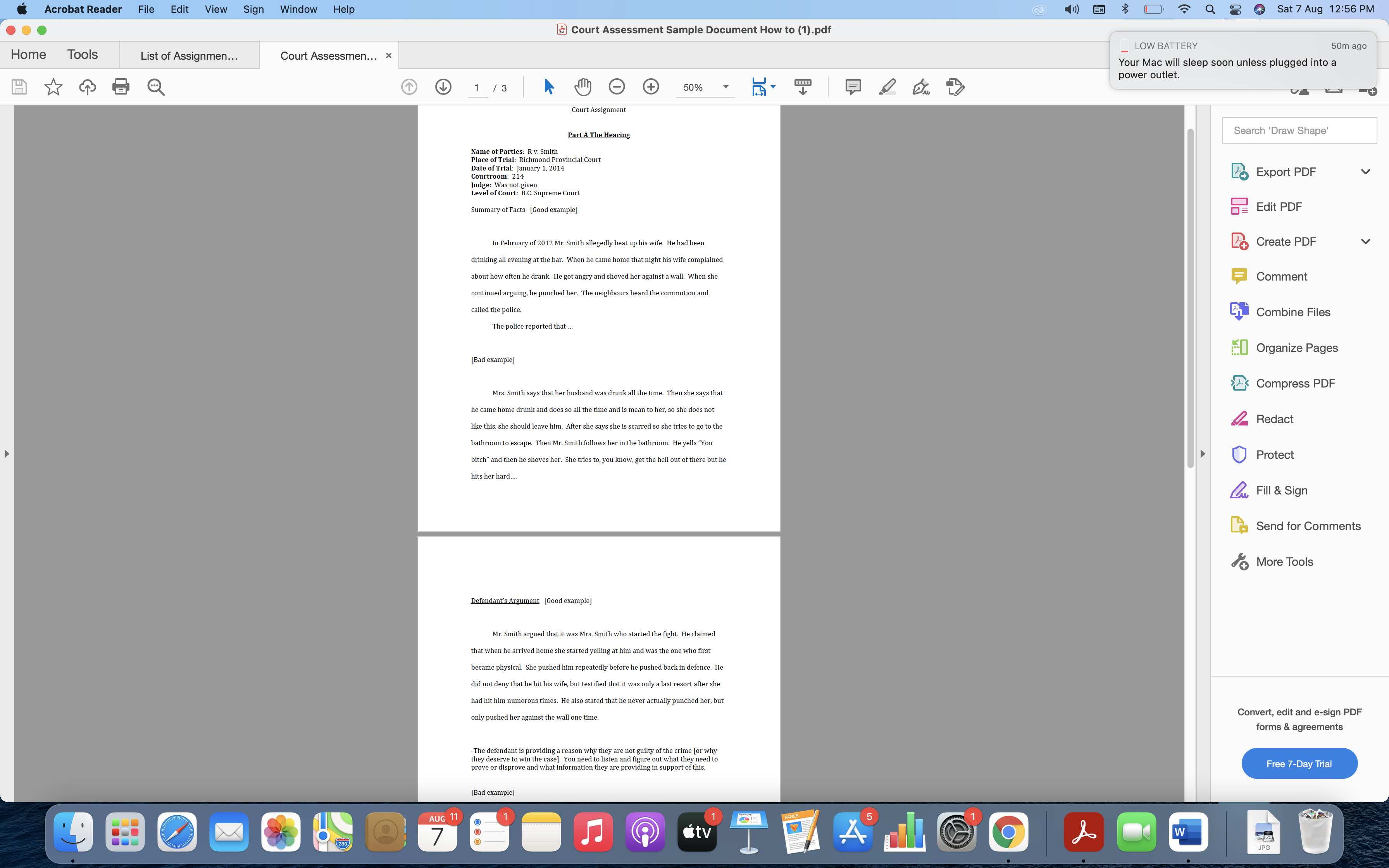The width and height of the screenshot is (1389, 868).
Task: Zoom in using the plus icon
Action: pyautogui.click(x=651, y=87)
